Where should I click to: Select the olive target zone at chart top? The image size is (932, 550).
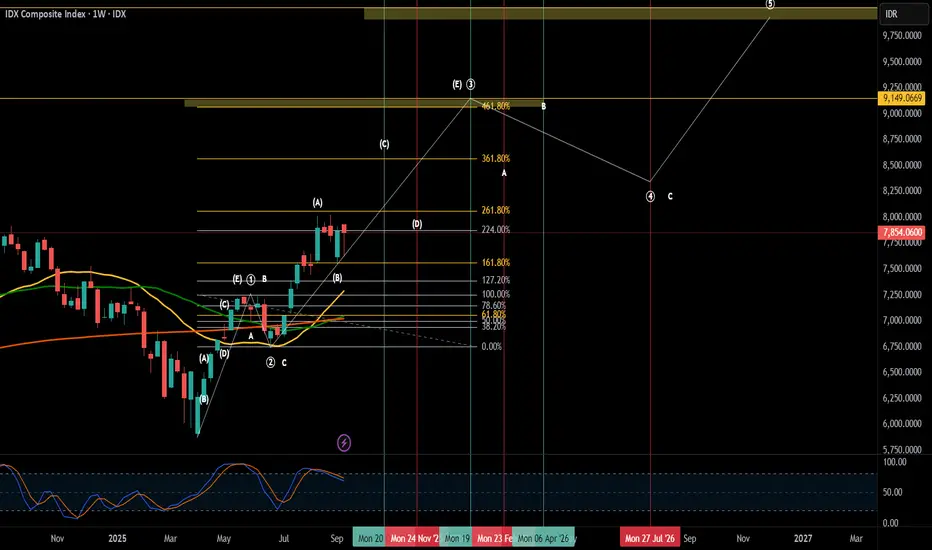621,13
